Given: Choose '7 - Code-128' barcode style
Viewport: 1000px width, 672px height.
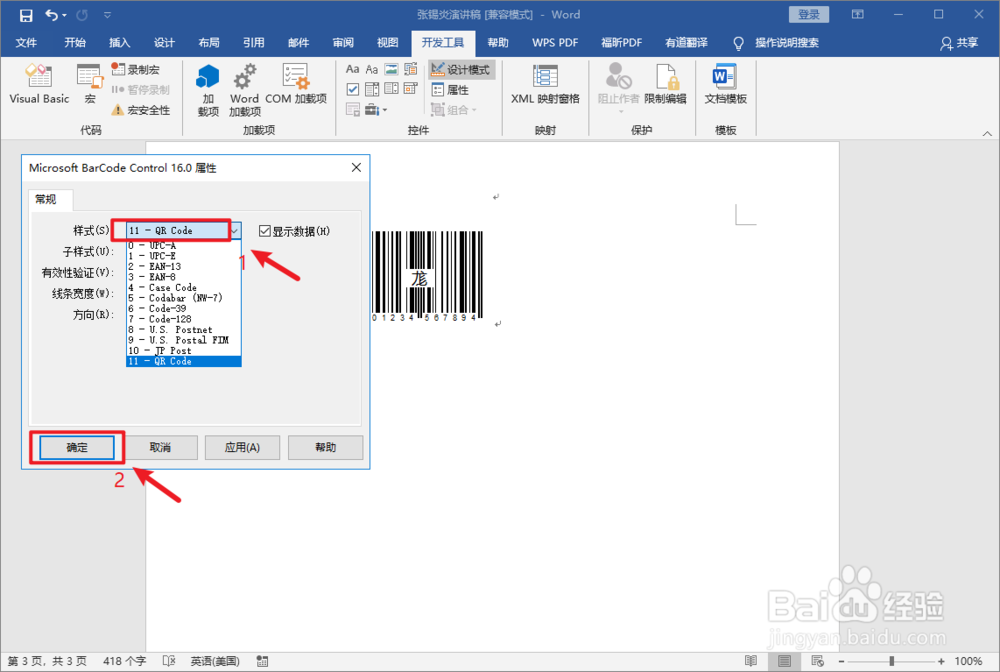Looking at the screenshot, I should point(184,319).
